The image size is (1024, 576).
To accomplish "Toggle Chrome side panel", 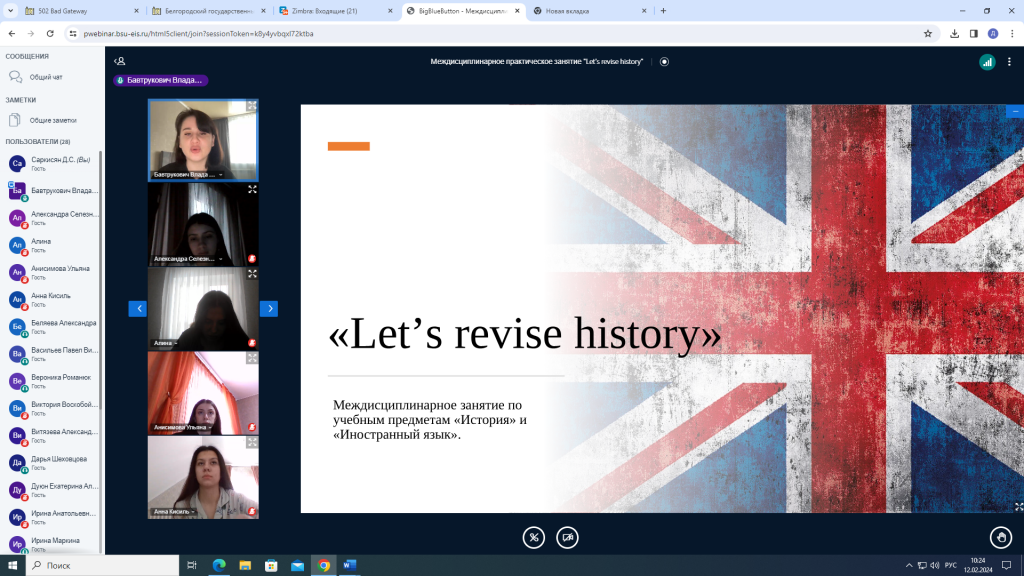I will [x=973, y=33].
